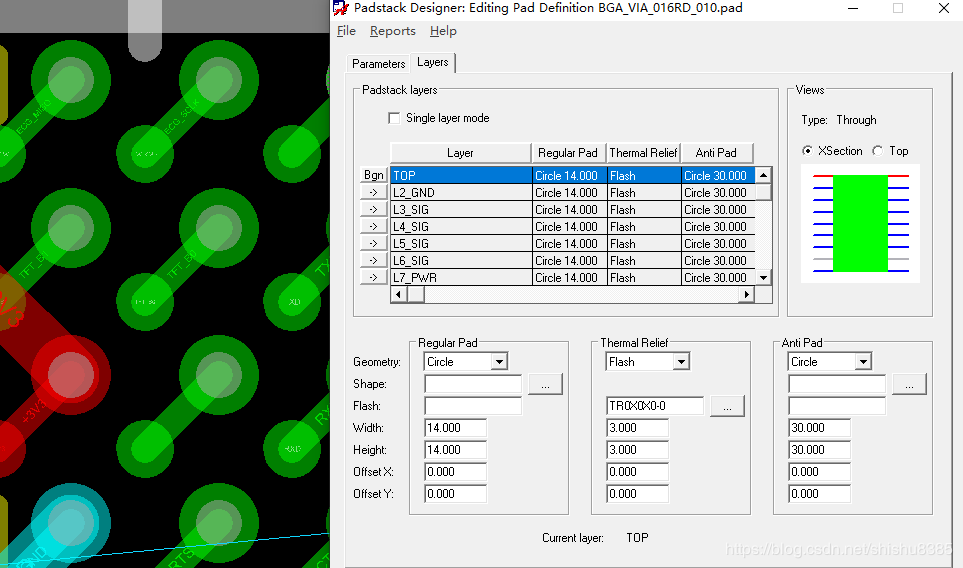Switch to the Parameters tab
The image size is (963, 568).
[x=378, y=64]
